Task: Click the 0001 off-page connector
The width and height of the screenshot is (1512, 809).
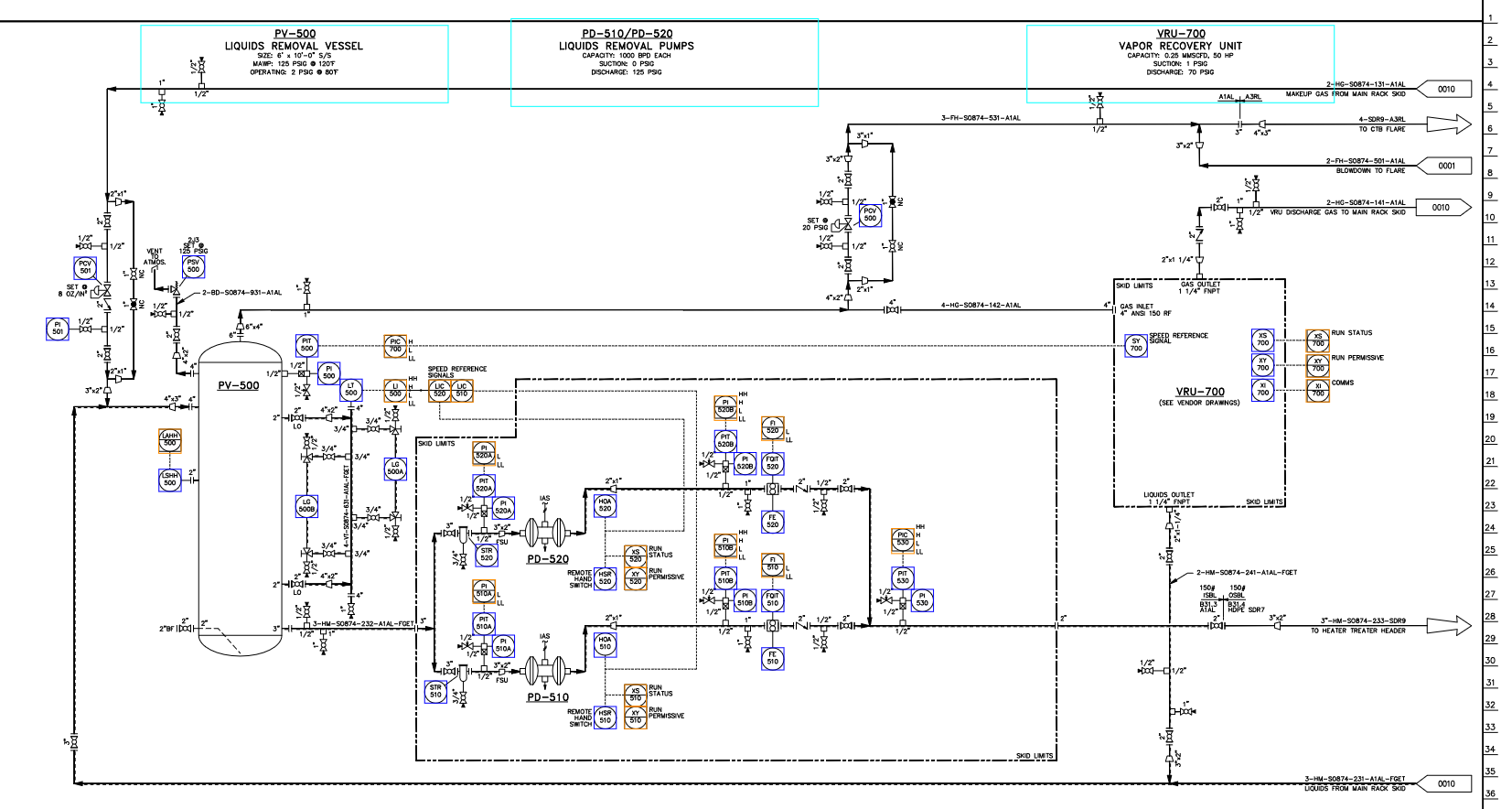Action: [1445, 166]
